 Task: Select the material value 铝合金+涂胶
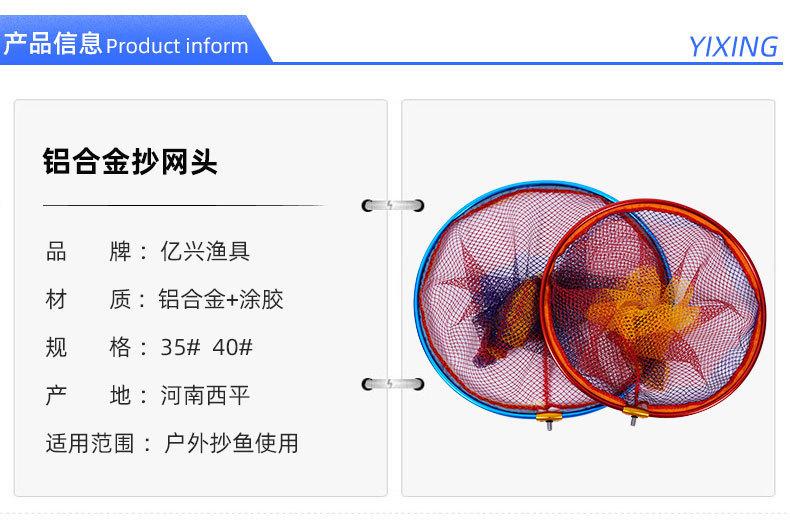[x=221, y=299]
